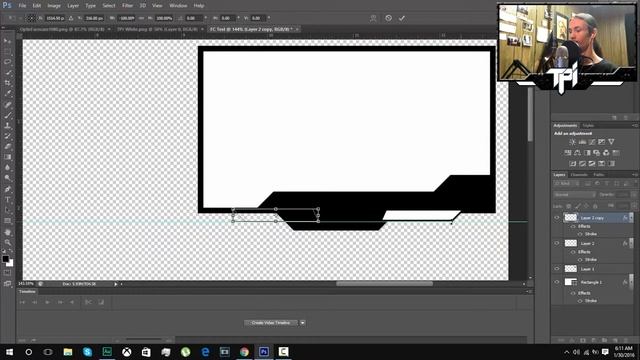Select the Zoom tool in toolbox
Screen dimensions: 640x360
click(x=7, y=243)
